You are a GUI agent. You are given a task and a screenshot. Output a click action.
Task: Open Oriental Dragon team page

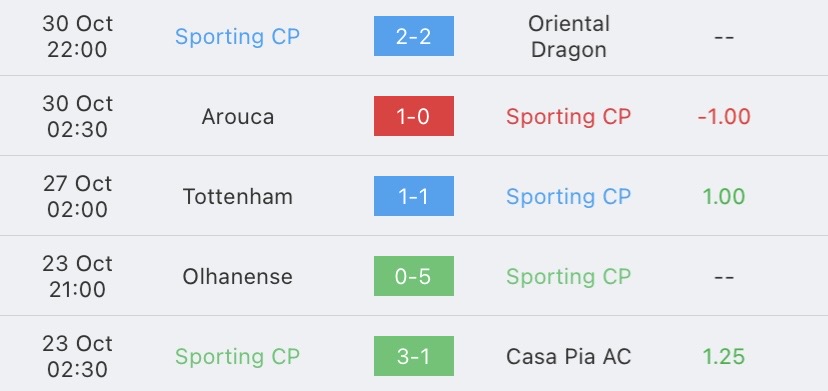pyautogui.click(x=569, y=36)
